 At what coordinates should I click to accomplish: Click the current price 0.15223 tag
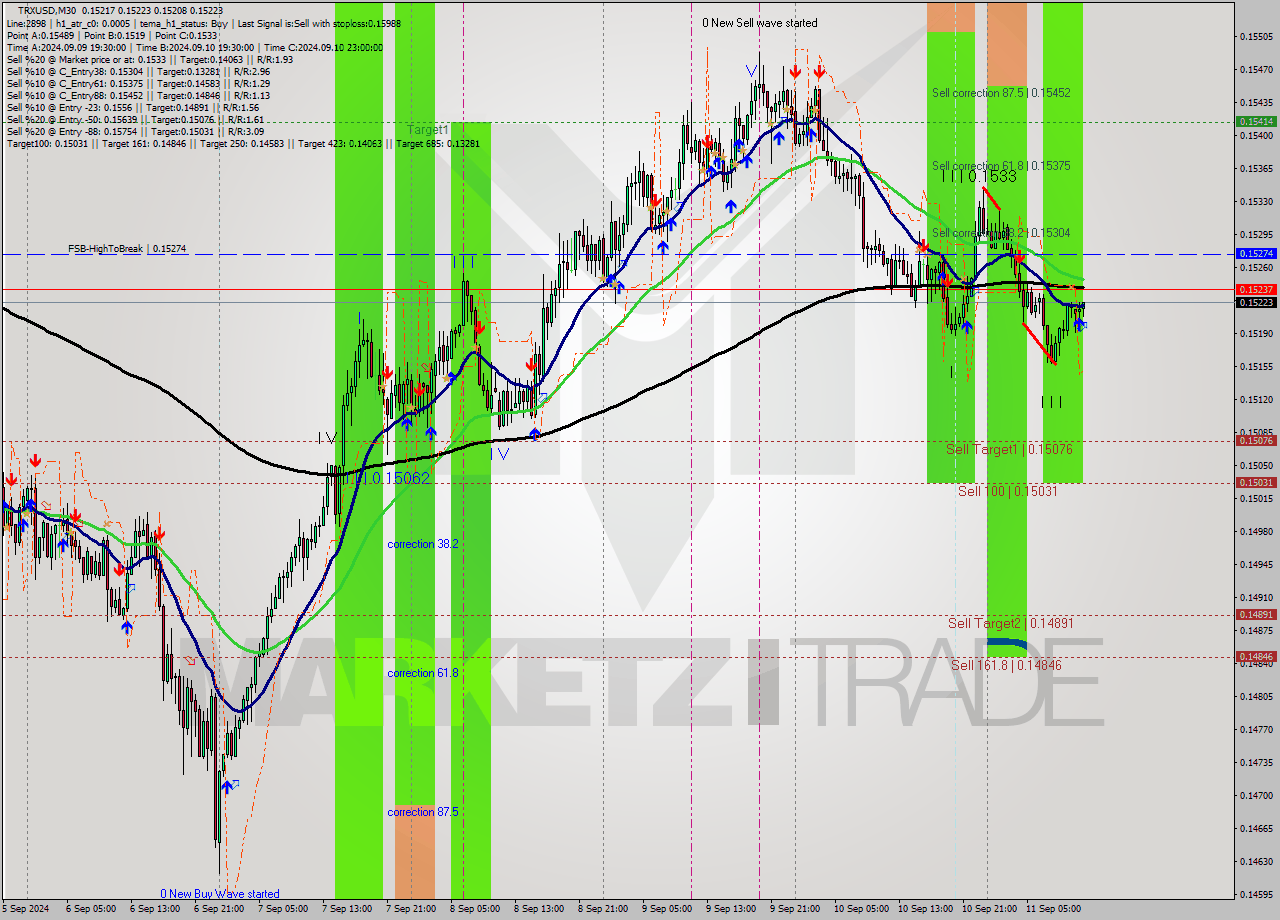(x=1256, y=302)
